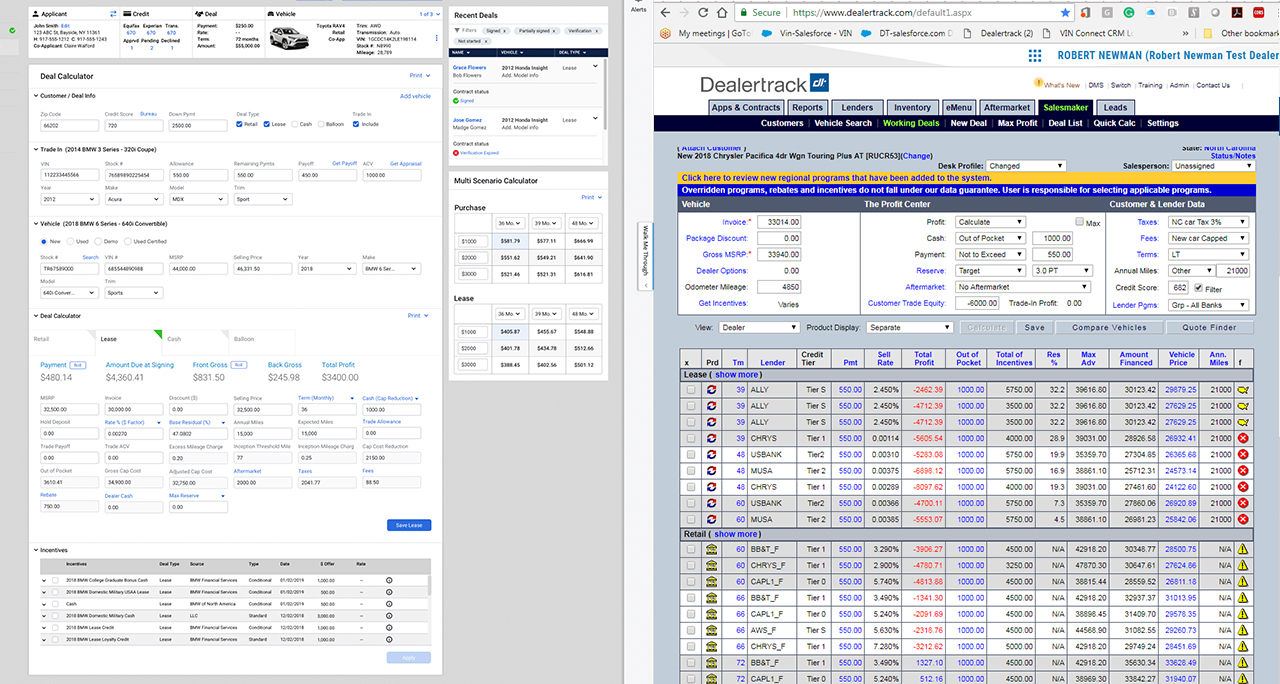
Task: Click the Save Lease button
Action: coord(409,525)
